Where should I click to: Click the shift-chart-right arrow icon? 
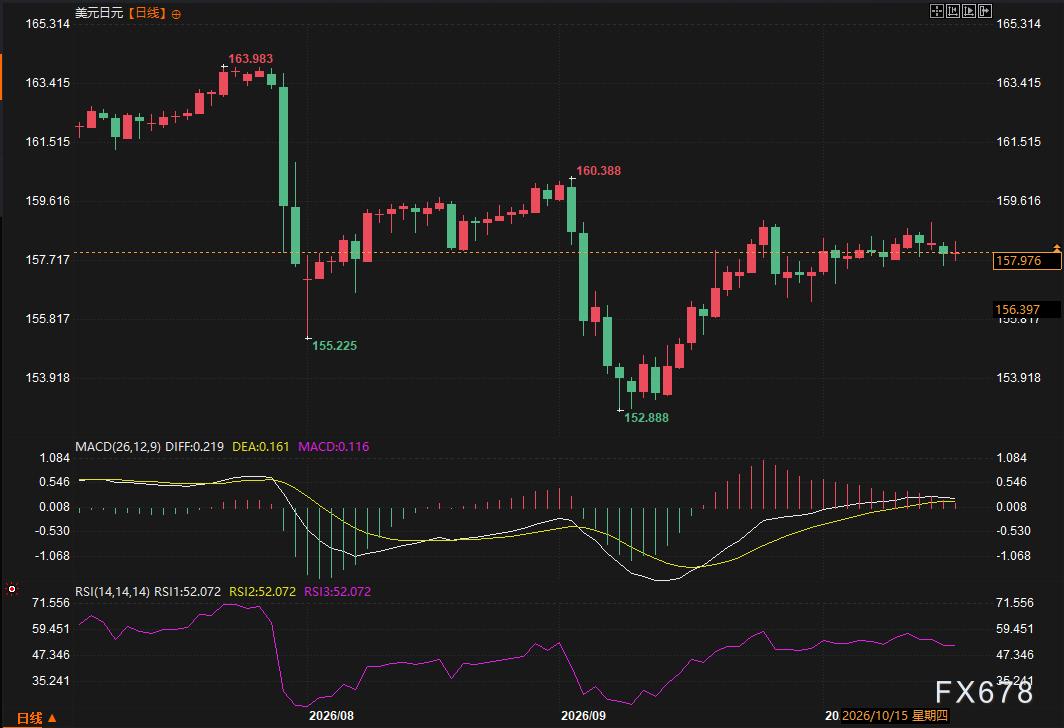[985, 11]
